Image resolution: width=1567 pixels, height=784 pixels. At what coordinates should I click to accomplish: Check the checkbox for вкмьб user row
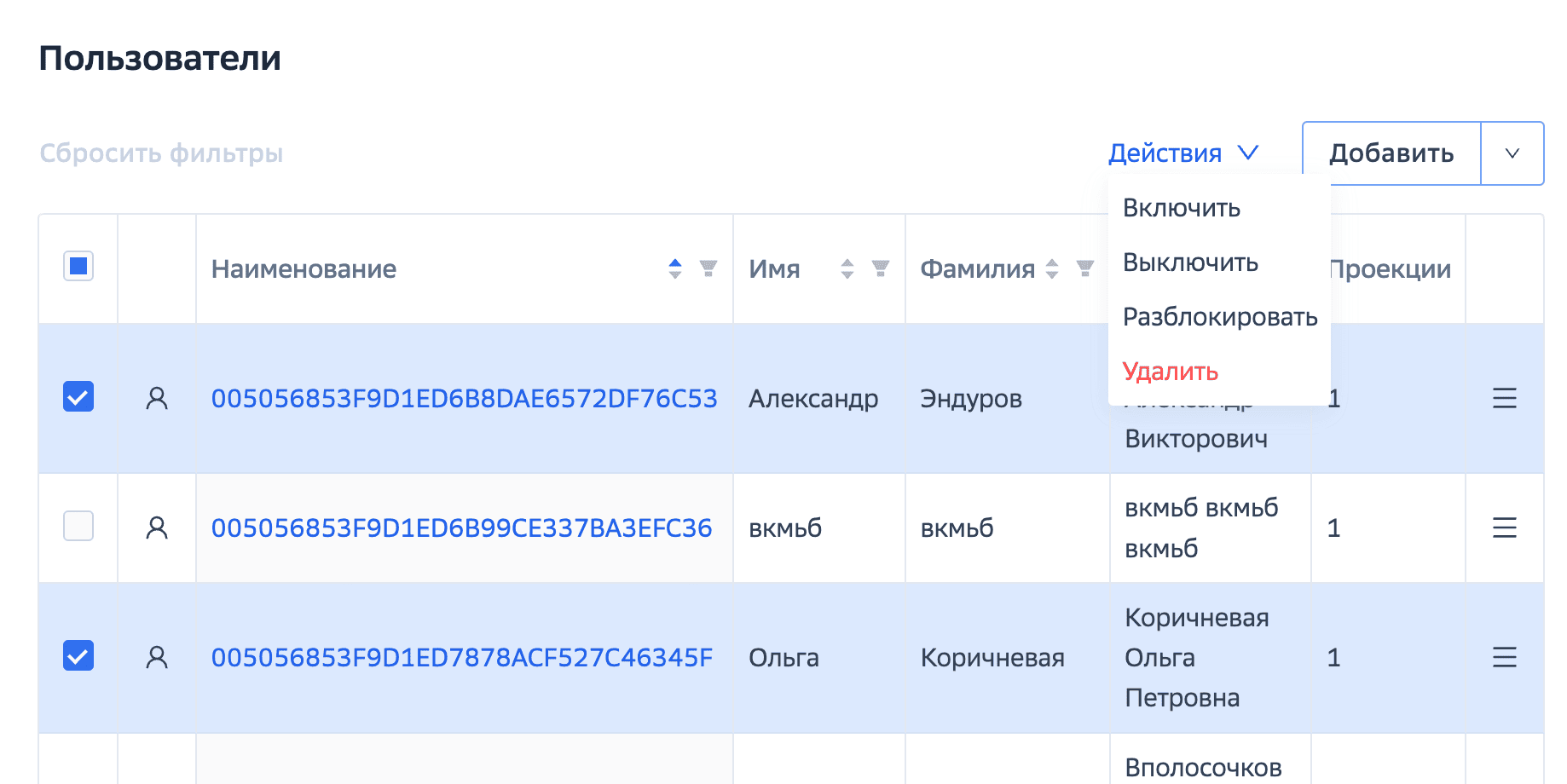pos(78,526)
